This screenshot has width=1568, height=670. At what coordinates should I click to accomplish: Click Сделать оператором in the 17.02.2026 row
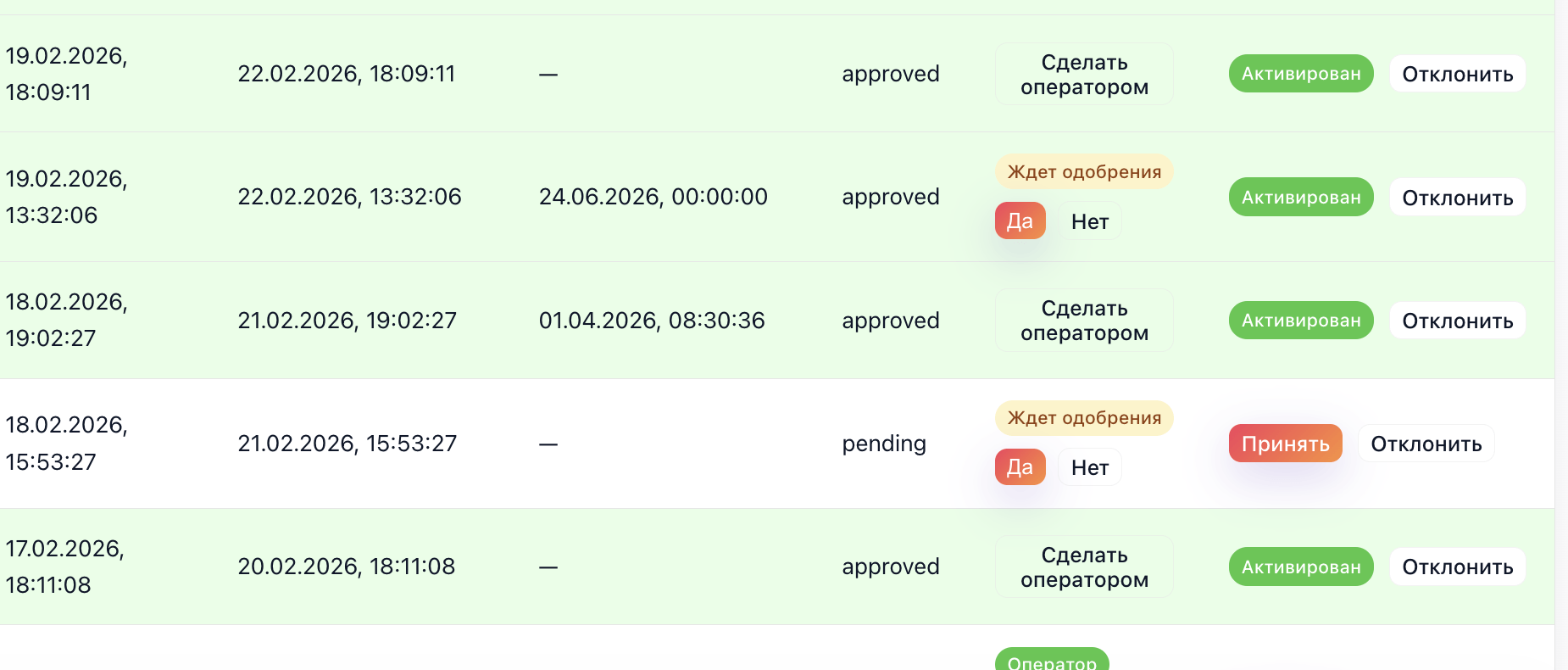(x=1084, y=567)
